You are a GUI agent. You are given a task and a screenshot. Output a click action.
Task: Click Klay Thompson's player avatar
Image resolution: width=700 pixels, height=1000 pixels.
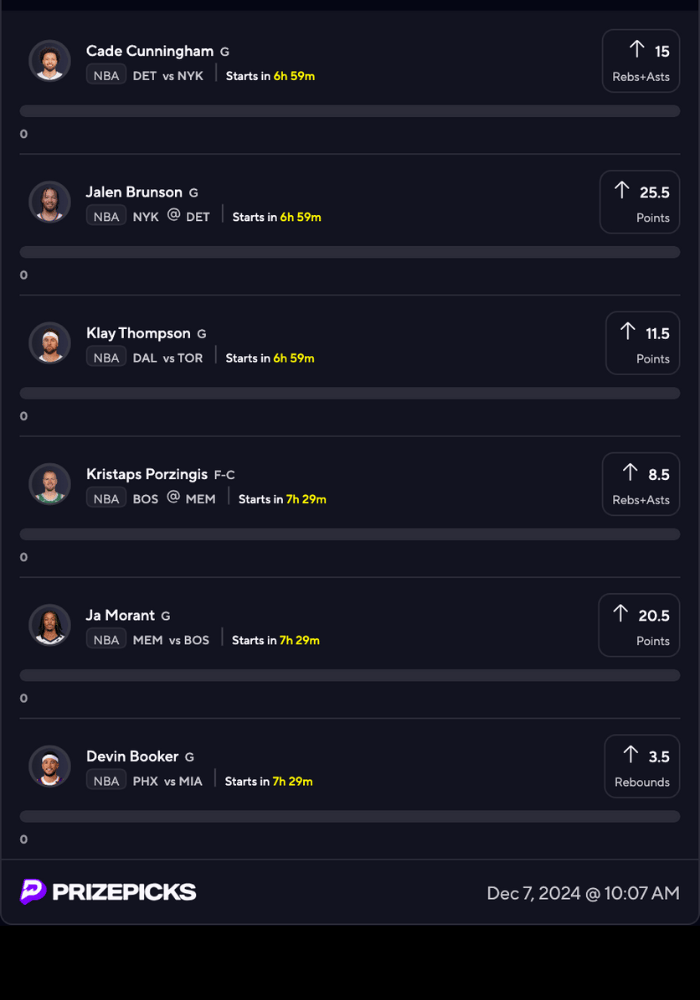coord(50,343)
